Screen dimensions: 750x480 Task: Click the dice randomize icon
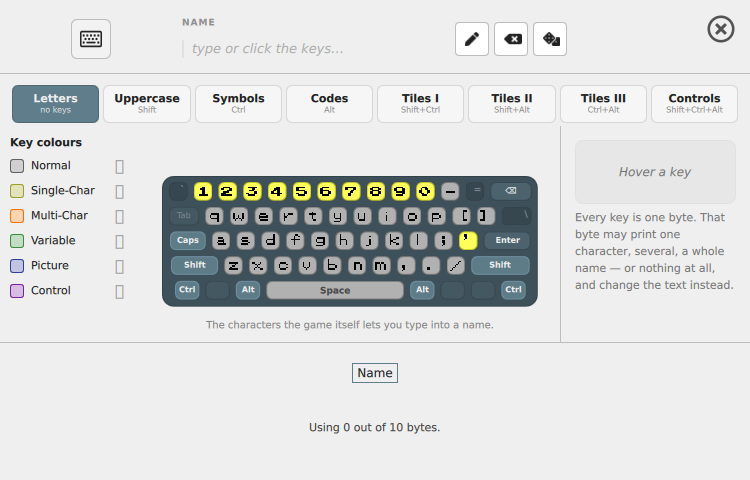click(x=550, y=39)
